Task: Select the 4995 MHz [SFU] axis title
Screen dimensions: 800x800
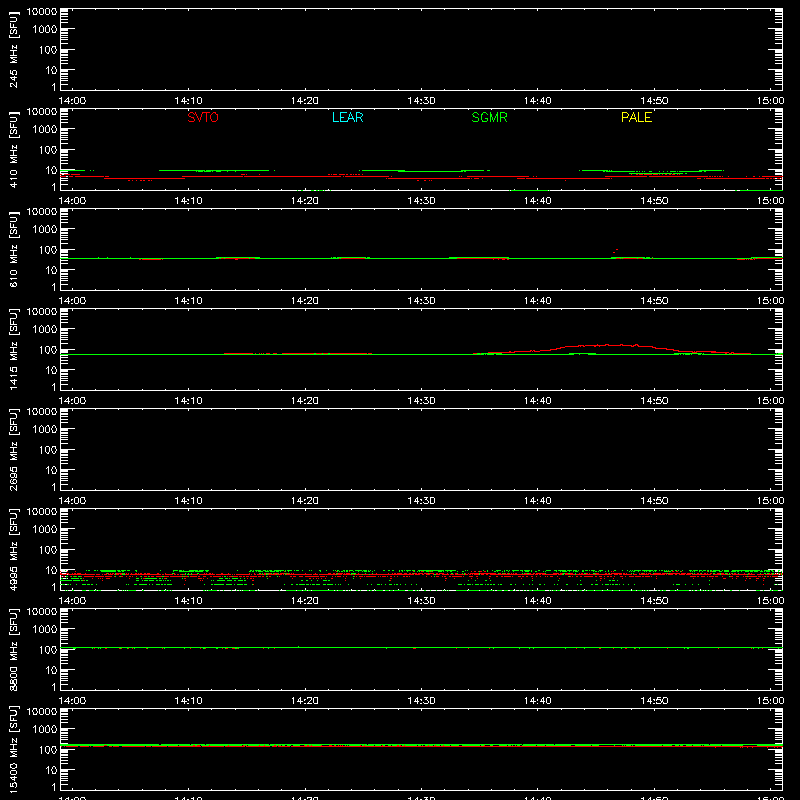Action: [x=13, y=549]
